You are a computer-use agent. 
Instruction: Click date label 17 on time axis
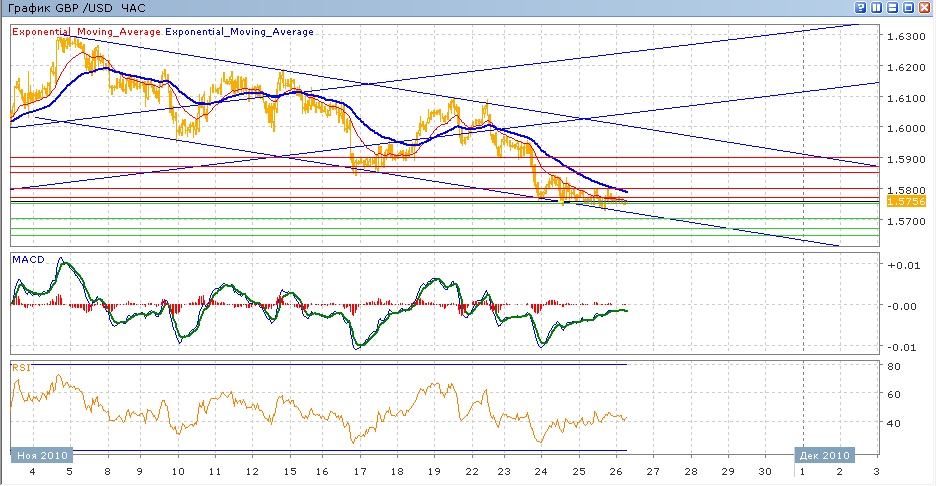[x=359, y=472]
